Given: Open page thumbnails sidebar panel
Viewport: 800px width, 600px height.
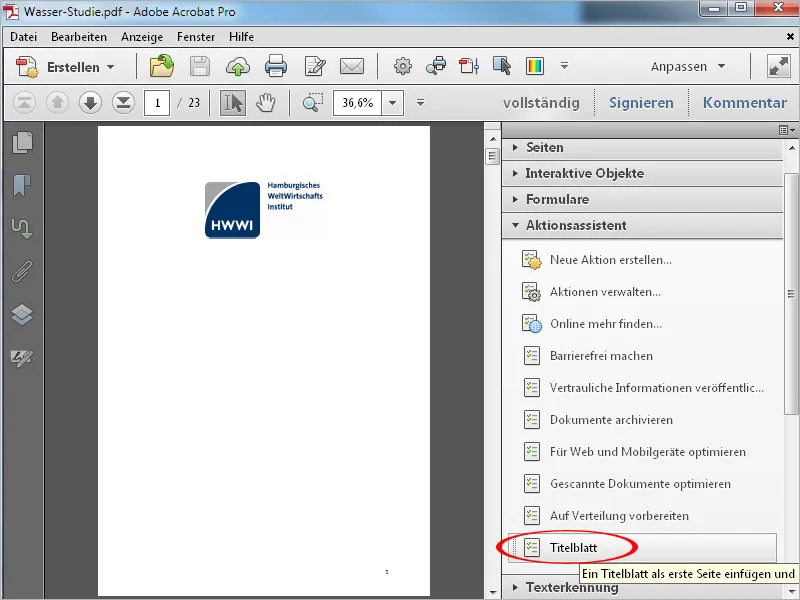Looking at the screenshot, I should [x=22, y=143].
